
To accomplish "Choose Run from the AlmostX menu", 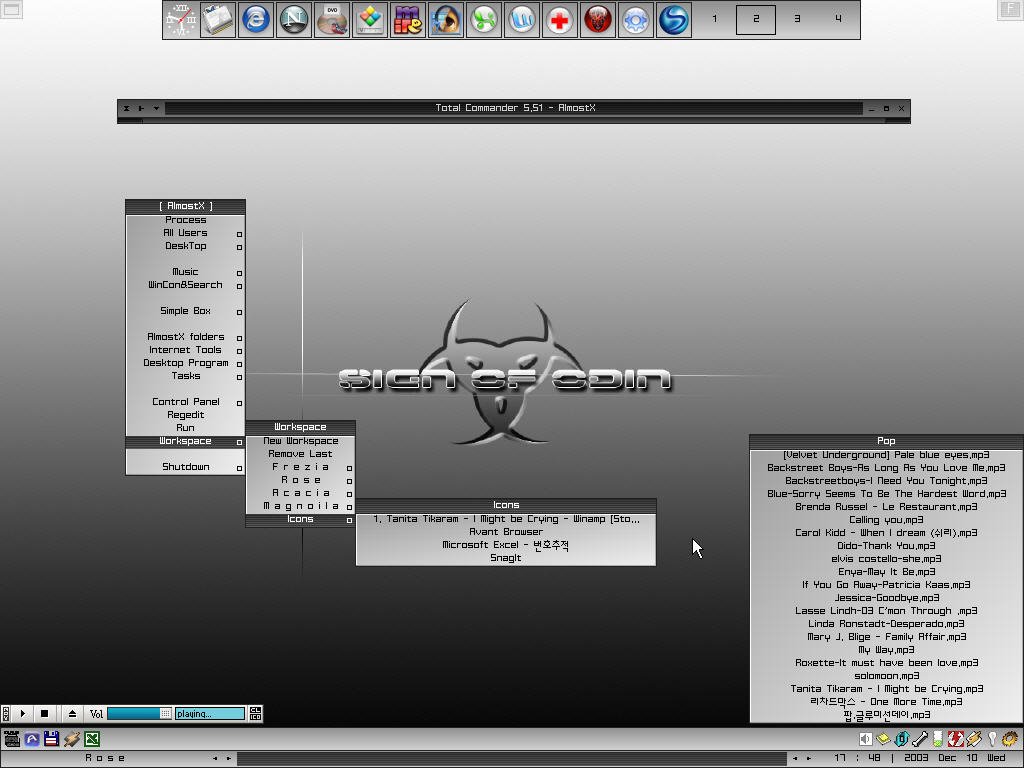I will (x=185, y=428).
